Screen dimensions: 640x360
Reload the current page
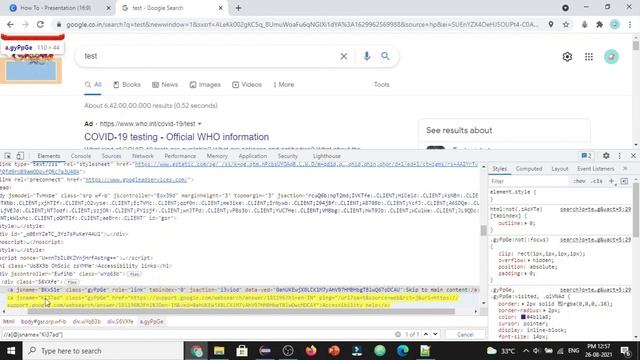click(40, 24)
